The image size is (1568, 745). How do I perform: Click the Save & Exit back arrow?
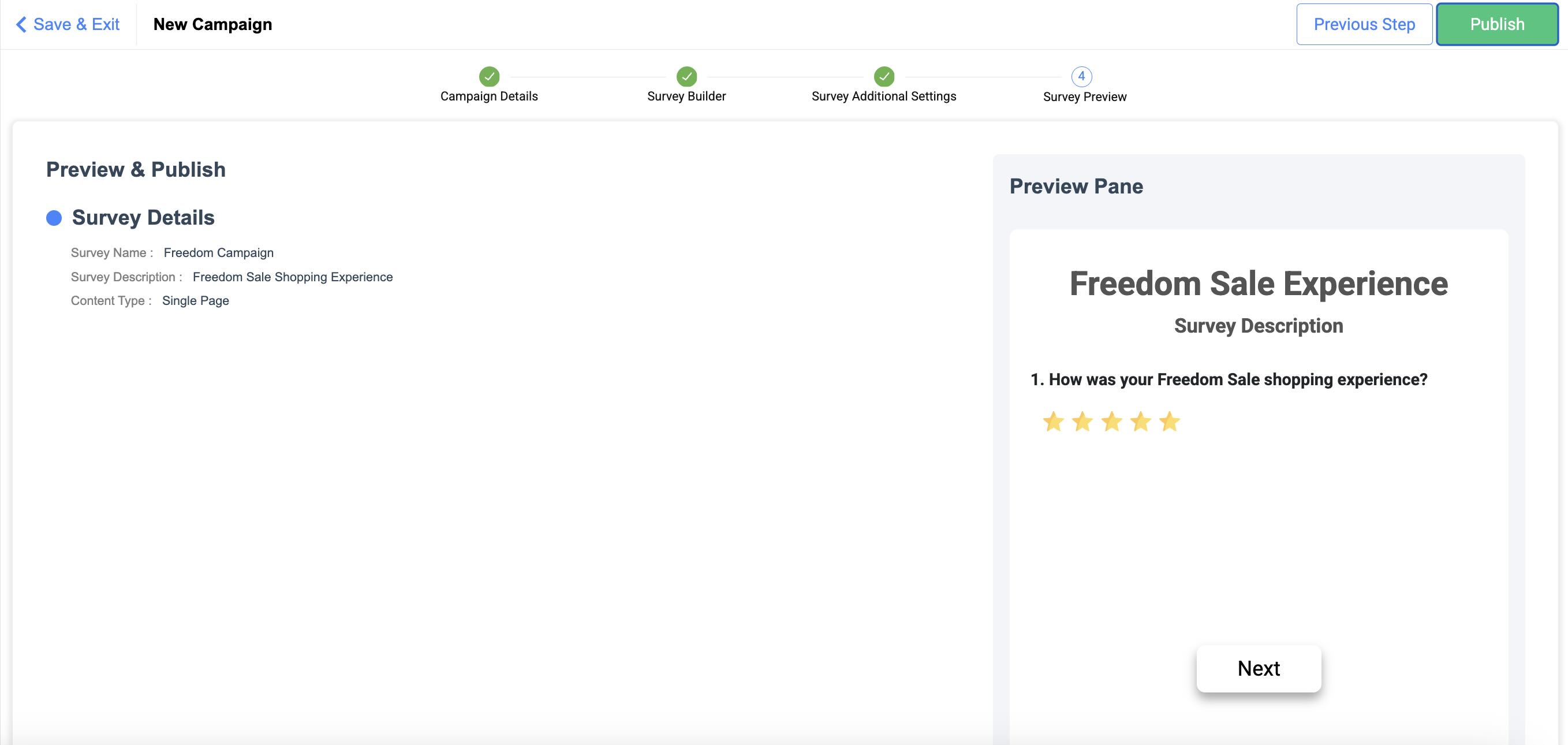click(x=21, y=24)
